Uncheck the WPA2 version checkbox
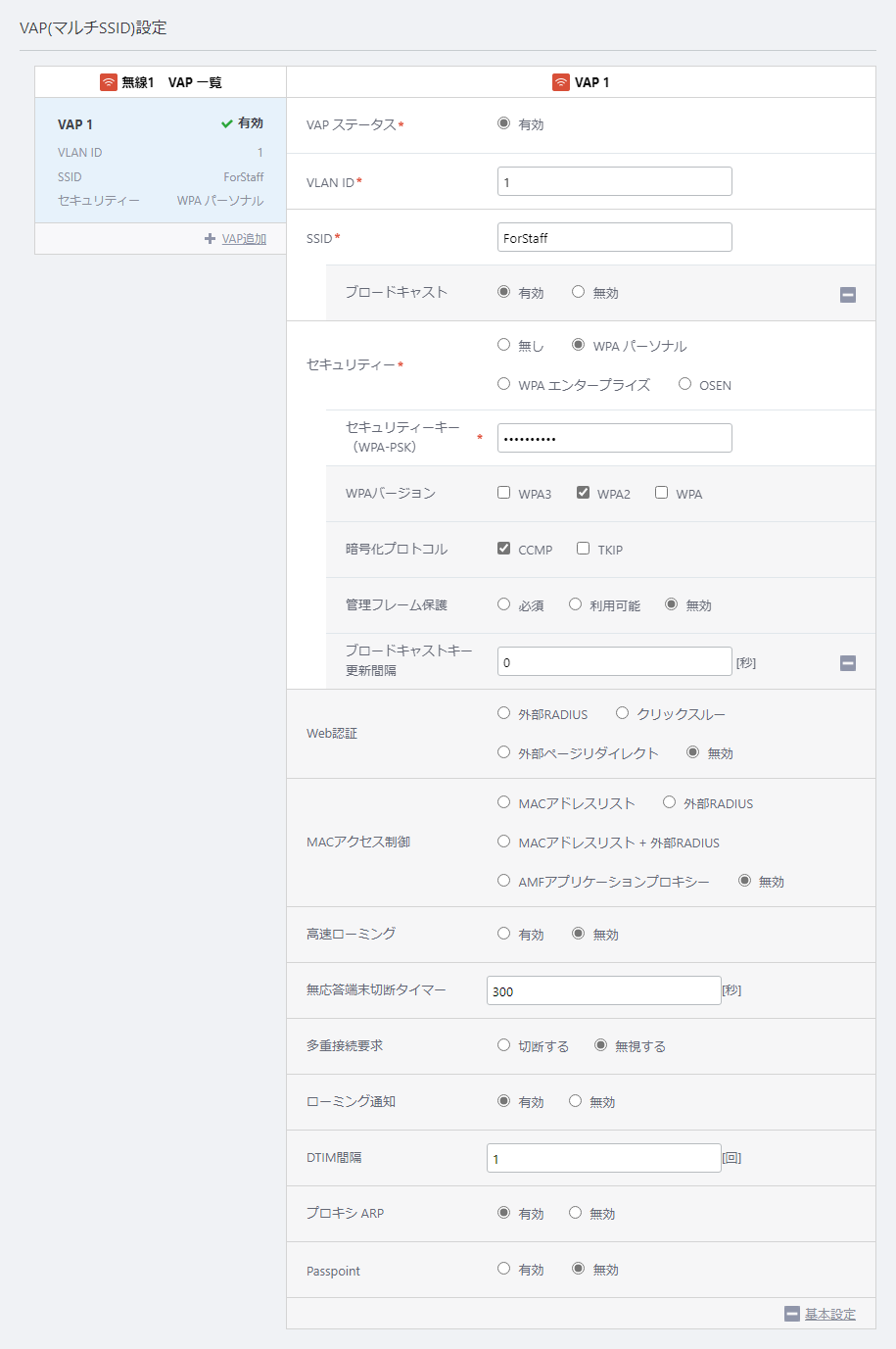This screenshot has width=896, height=1349. [583, 493]
